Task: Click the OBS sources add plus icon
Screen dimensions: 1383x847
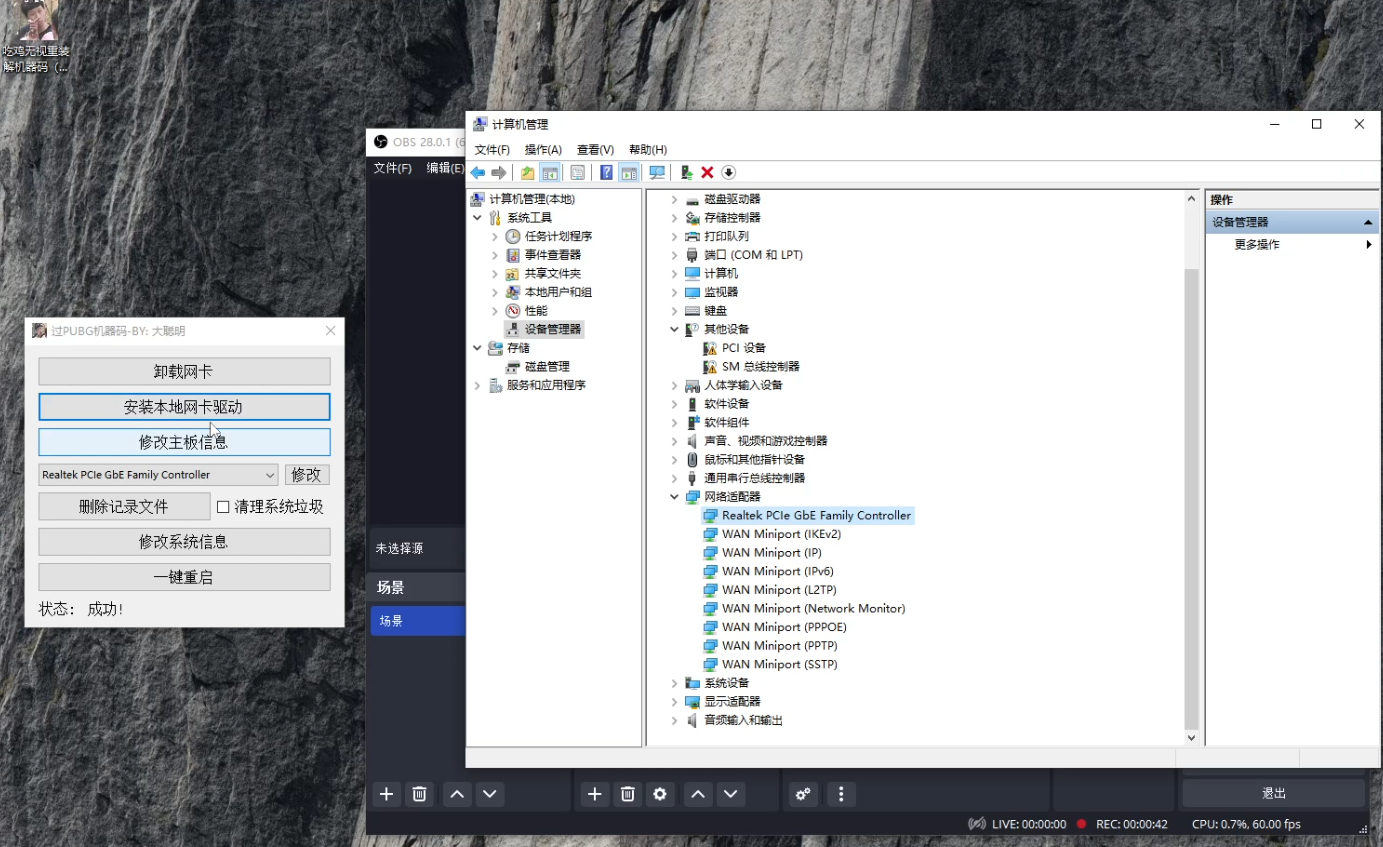Action: pos(595,794)
